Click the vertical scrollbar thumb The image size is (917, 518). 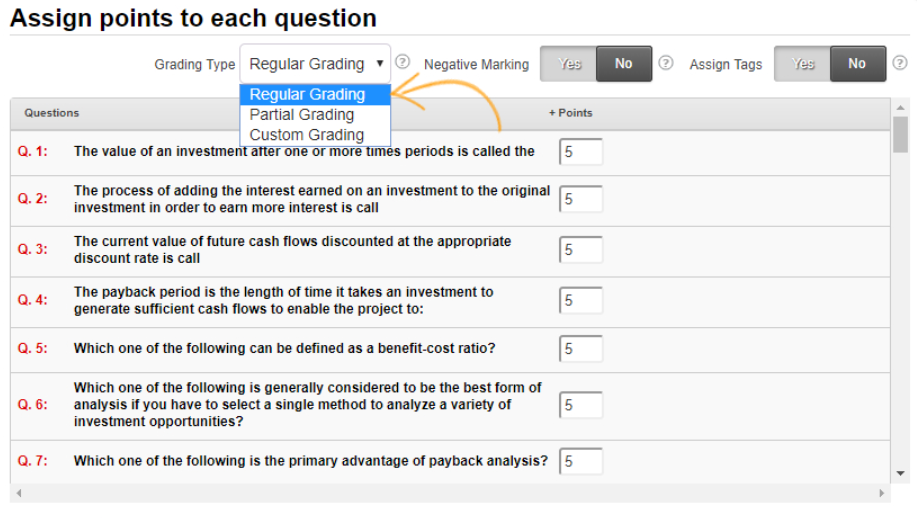[x=900, y=134]
